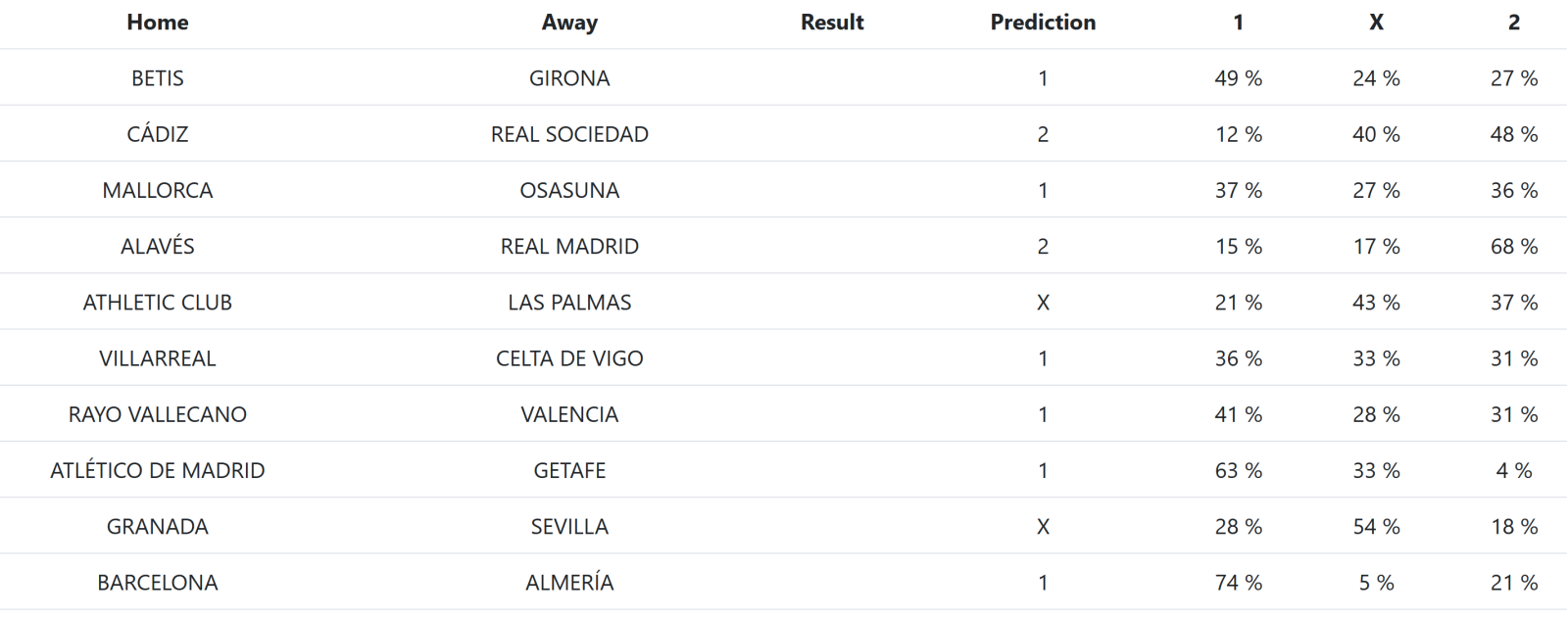Select the GRANADA row home team
The height and width of the screenshot is (617, 1568).
tap(157, 526)
